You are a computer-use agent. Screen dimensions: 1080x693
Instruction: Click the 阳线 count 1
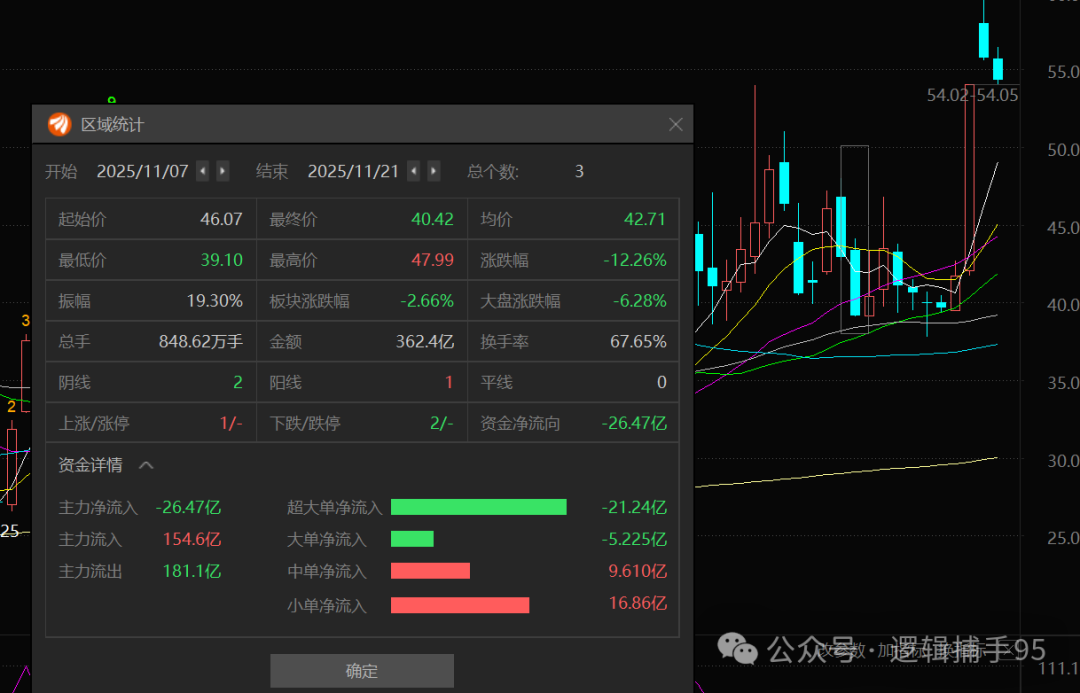[x=449, y=382]
